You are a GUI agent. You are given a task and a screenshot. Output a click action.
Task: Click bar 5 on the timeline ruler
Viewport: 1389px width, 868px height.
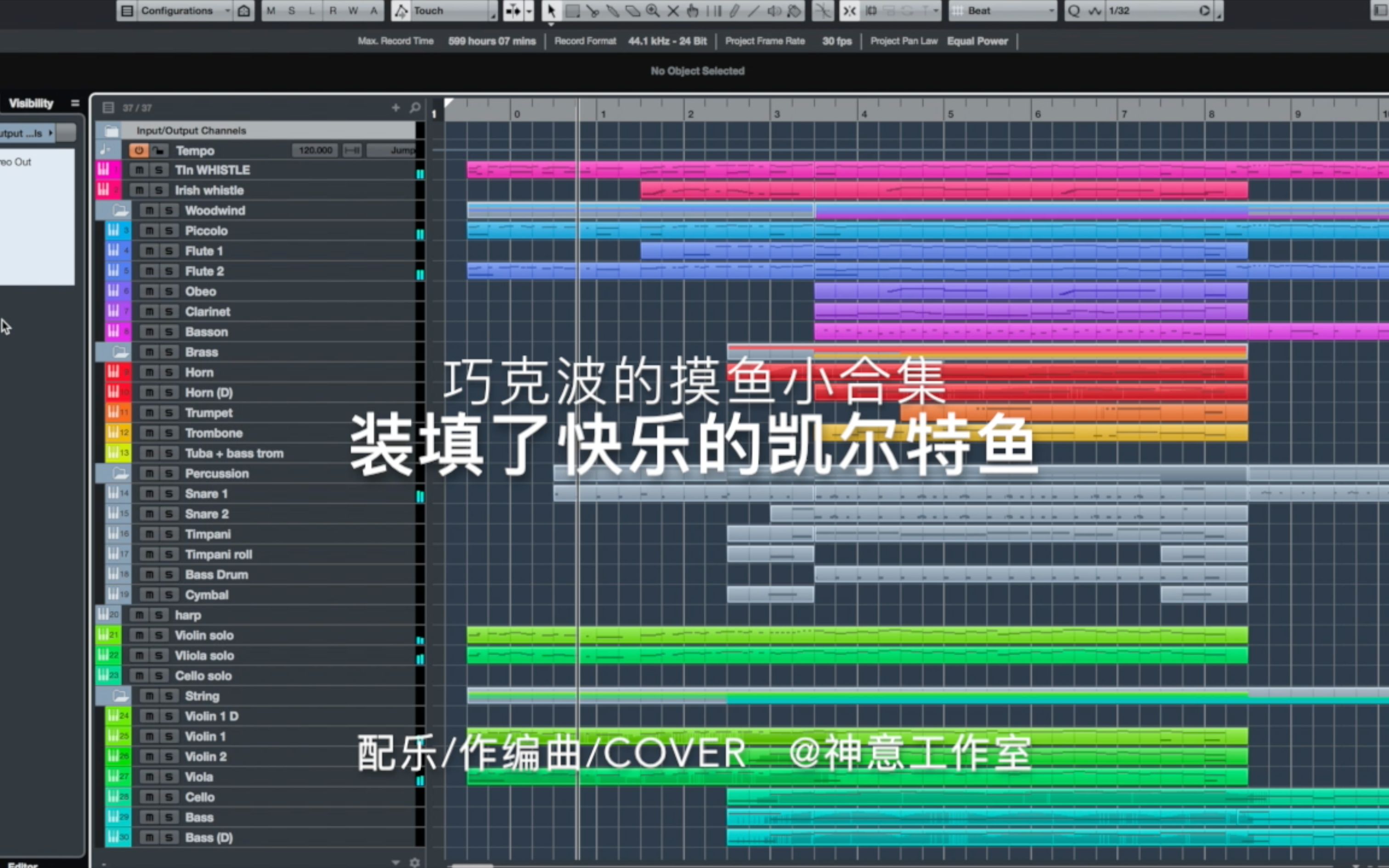(x=950, y=114)
